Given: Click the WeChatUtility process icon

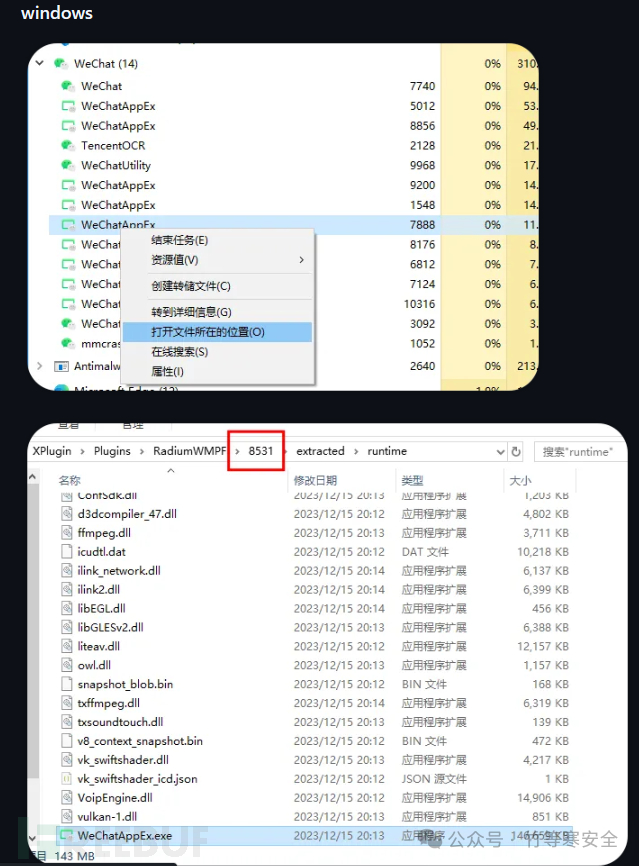Looking at the screenshot, I should tap(68, 165).
